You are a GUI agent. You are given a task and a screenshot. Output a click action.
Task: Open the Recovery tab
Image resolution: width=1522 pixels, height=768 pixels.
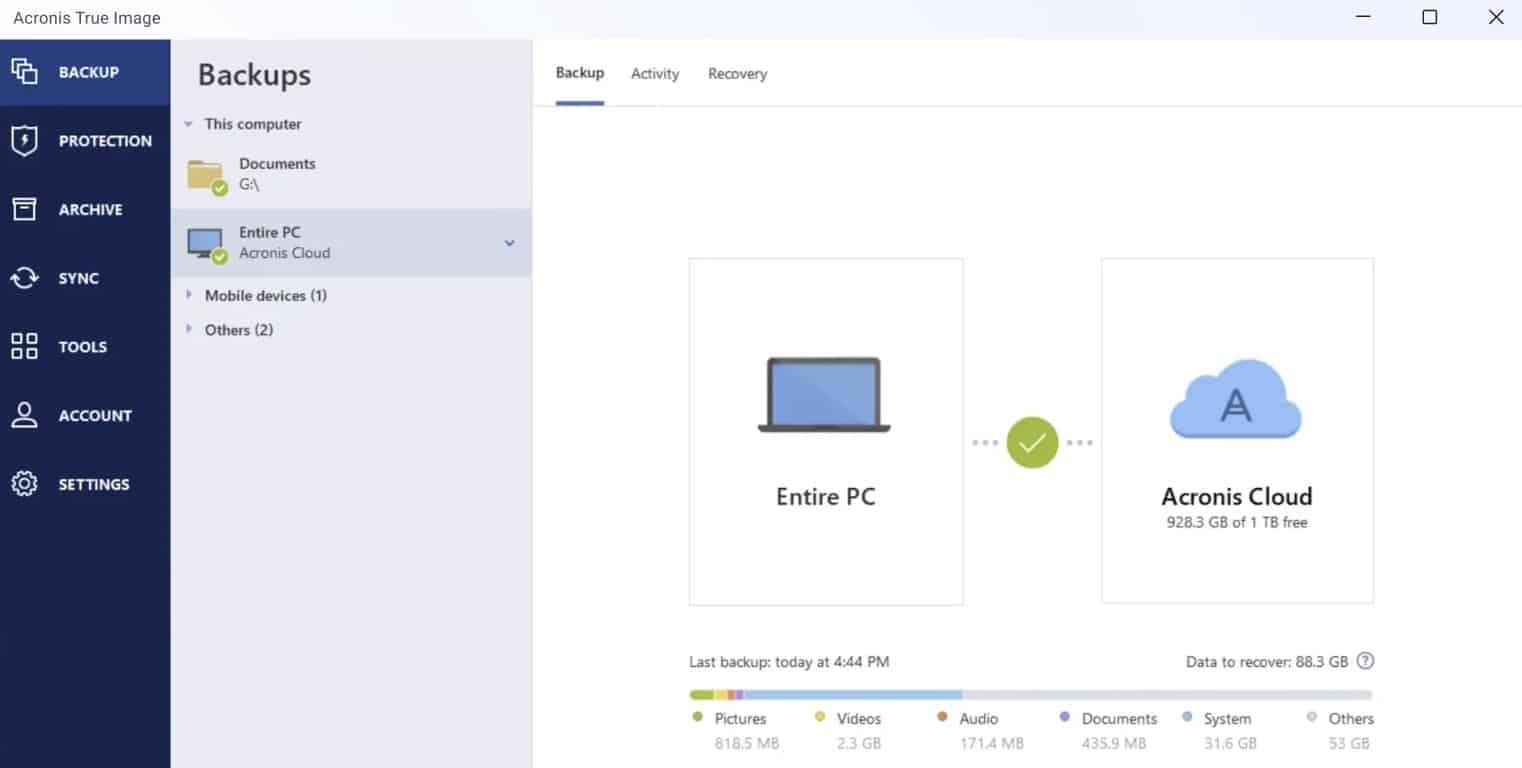(x=738, y=74)
